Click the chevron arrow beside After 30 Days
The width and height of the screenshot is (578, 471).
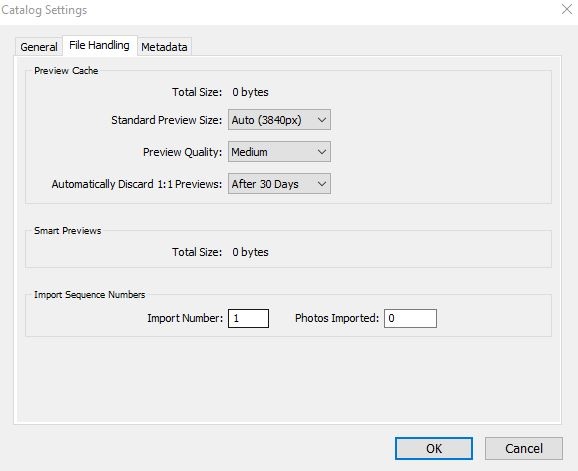(322, 184)
